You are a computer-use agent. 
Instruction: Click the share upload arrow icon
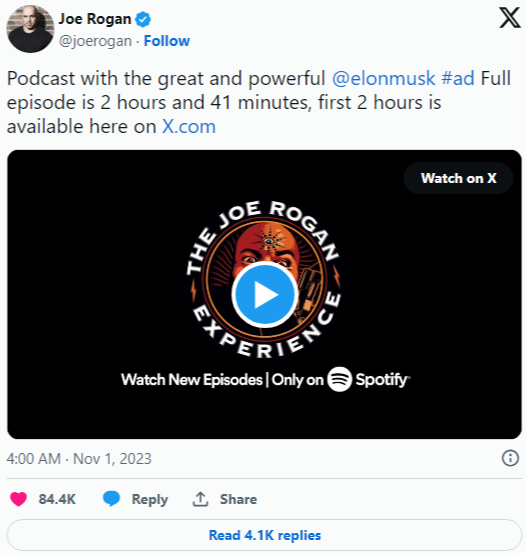tap(200, 499)
